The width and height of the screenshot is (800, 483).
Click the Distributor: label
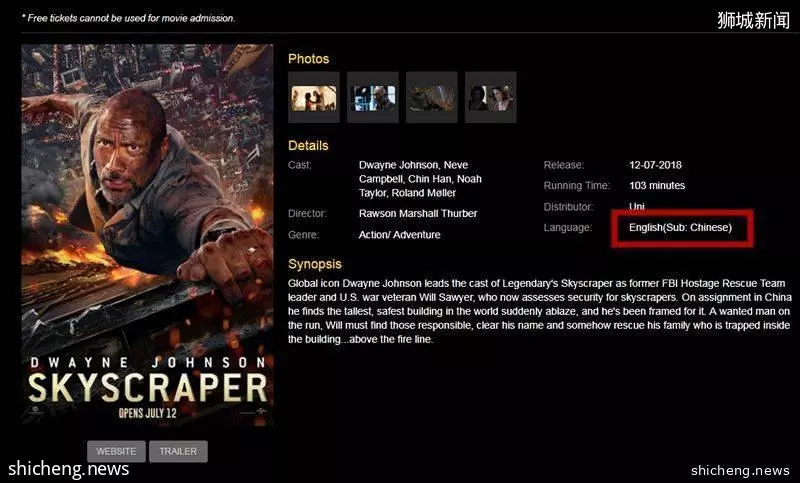click(x=568, y=207)
